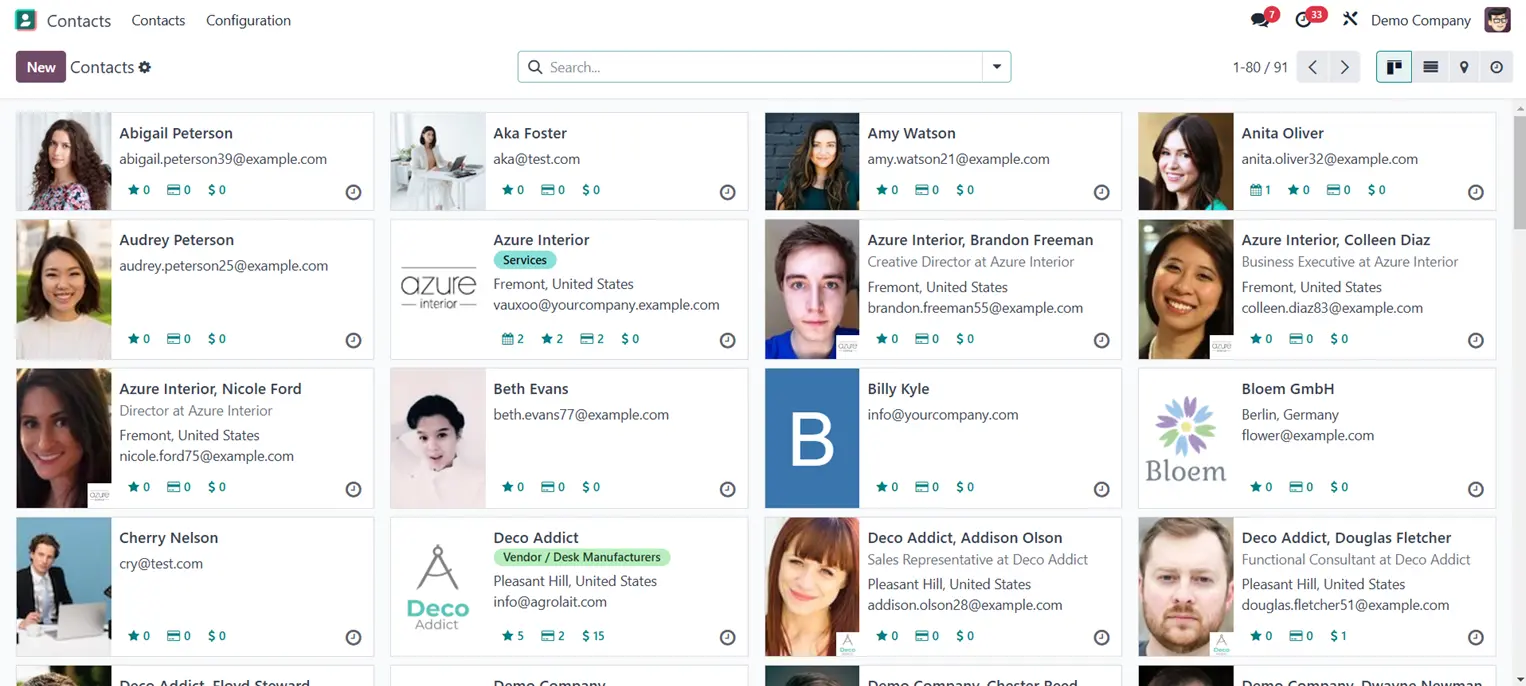Click Billy Kyle's blue B avatar
This screenshot has width=1526, height=686.
812,438
